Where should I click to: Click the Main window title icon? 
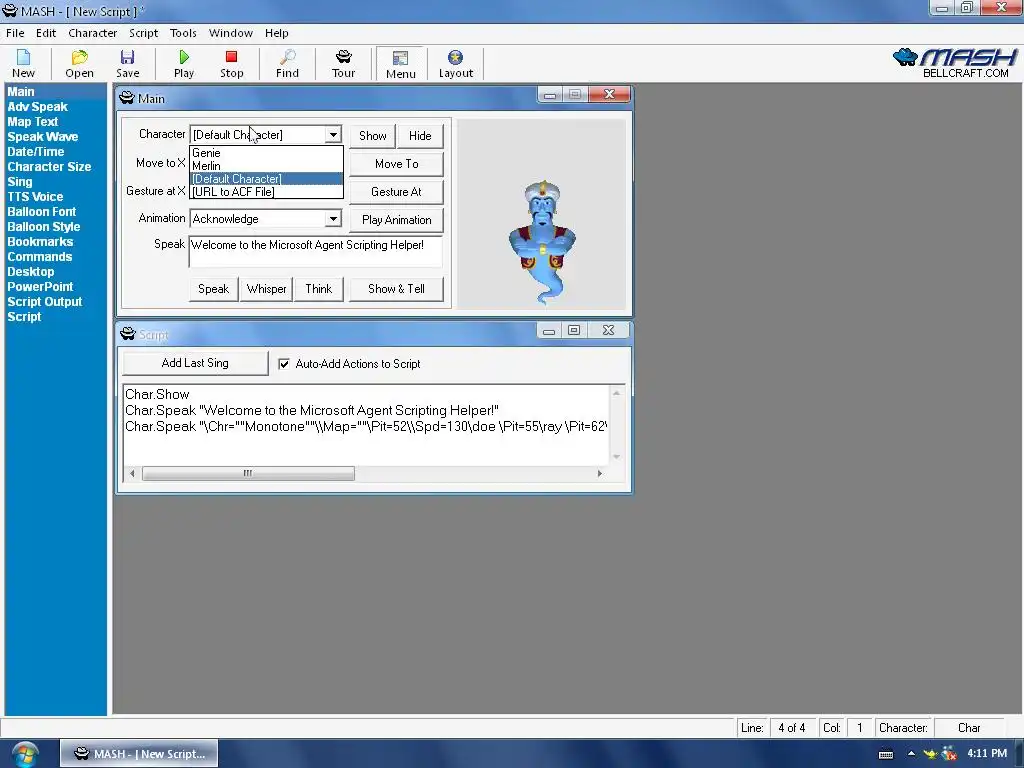coord(127,99)
